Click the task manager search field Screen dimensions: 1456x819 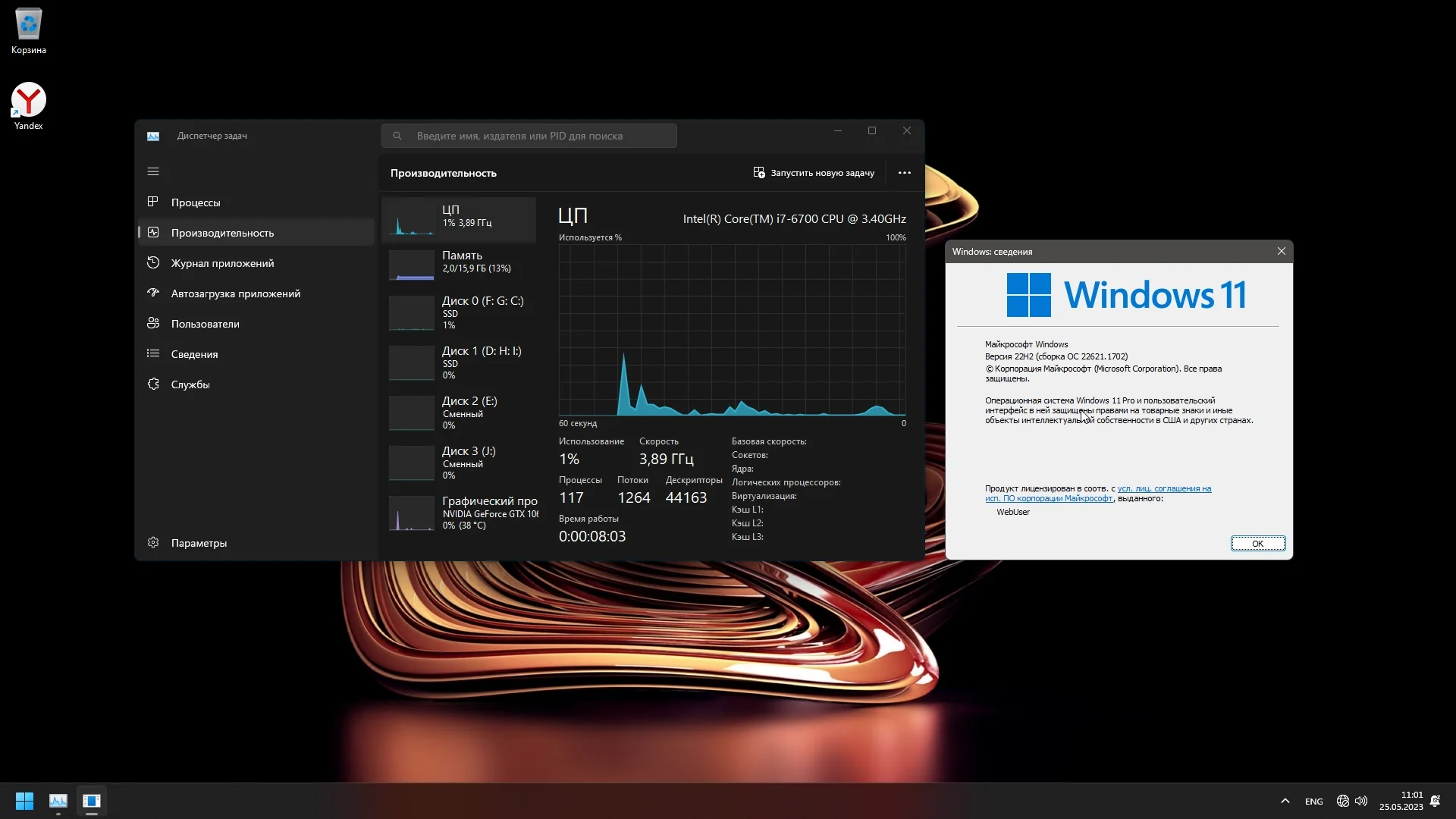click(529, 136)
